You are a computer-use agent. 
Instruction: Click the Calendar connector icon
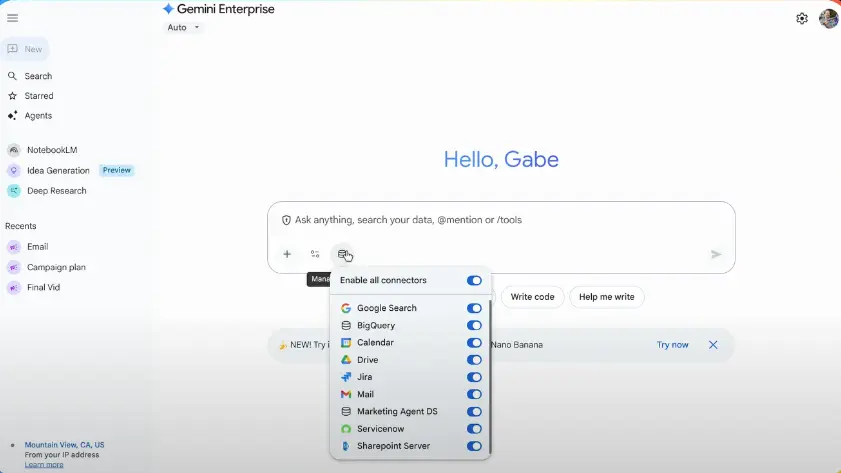point(346,343)
